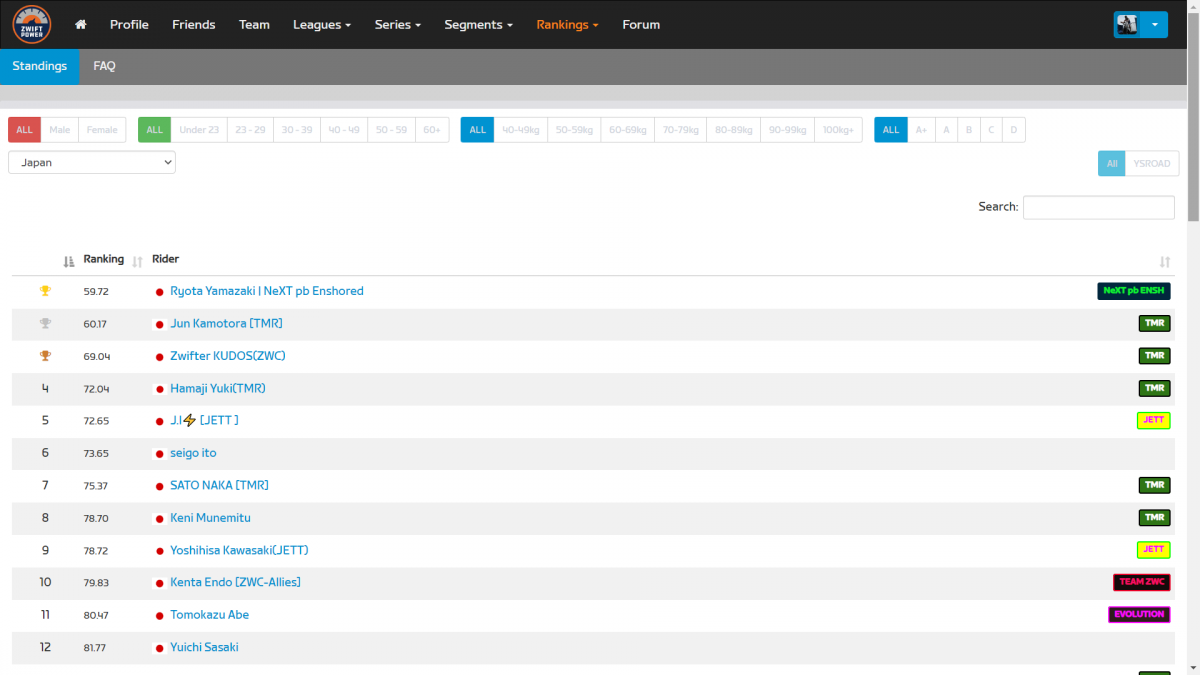Filter by category A+
This screenshot has height=675, width=1200.
(921, 130)
